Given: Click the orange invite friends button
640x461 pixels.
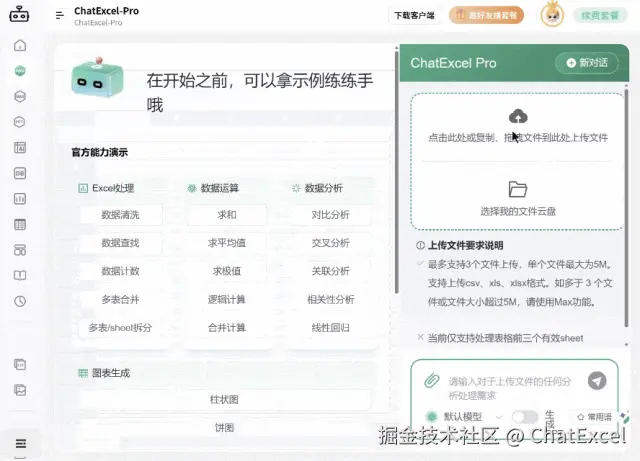Looking at the screenshot, I should (486, 15).
